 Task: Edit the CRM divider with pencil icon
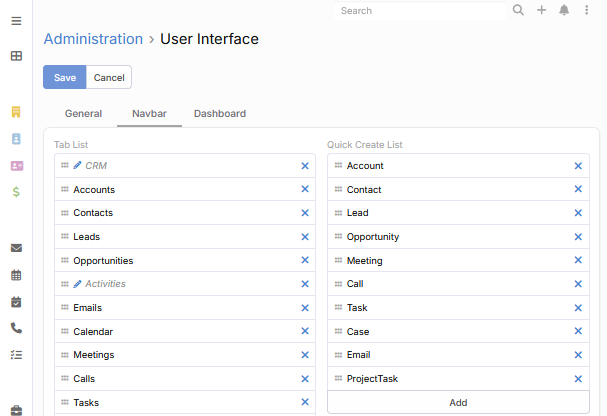tap(78, 166)
